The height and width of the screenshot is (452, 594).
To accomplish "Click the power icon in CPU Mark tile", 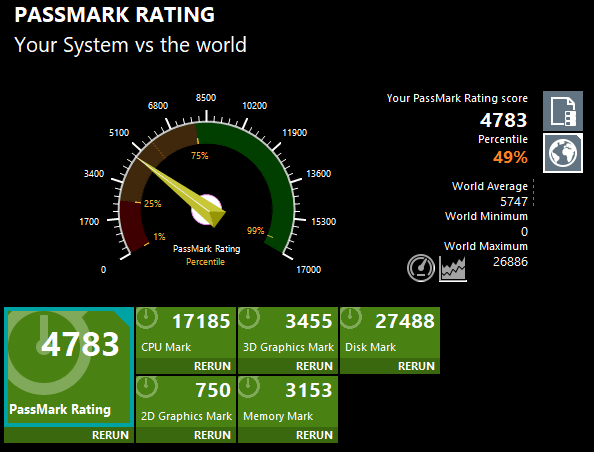I will [x=146, y=317].
